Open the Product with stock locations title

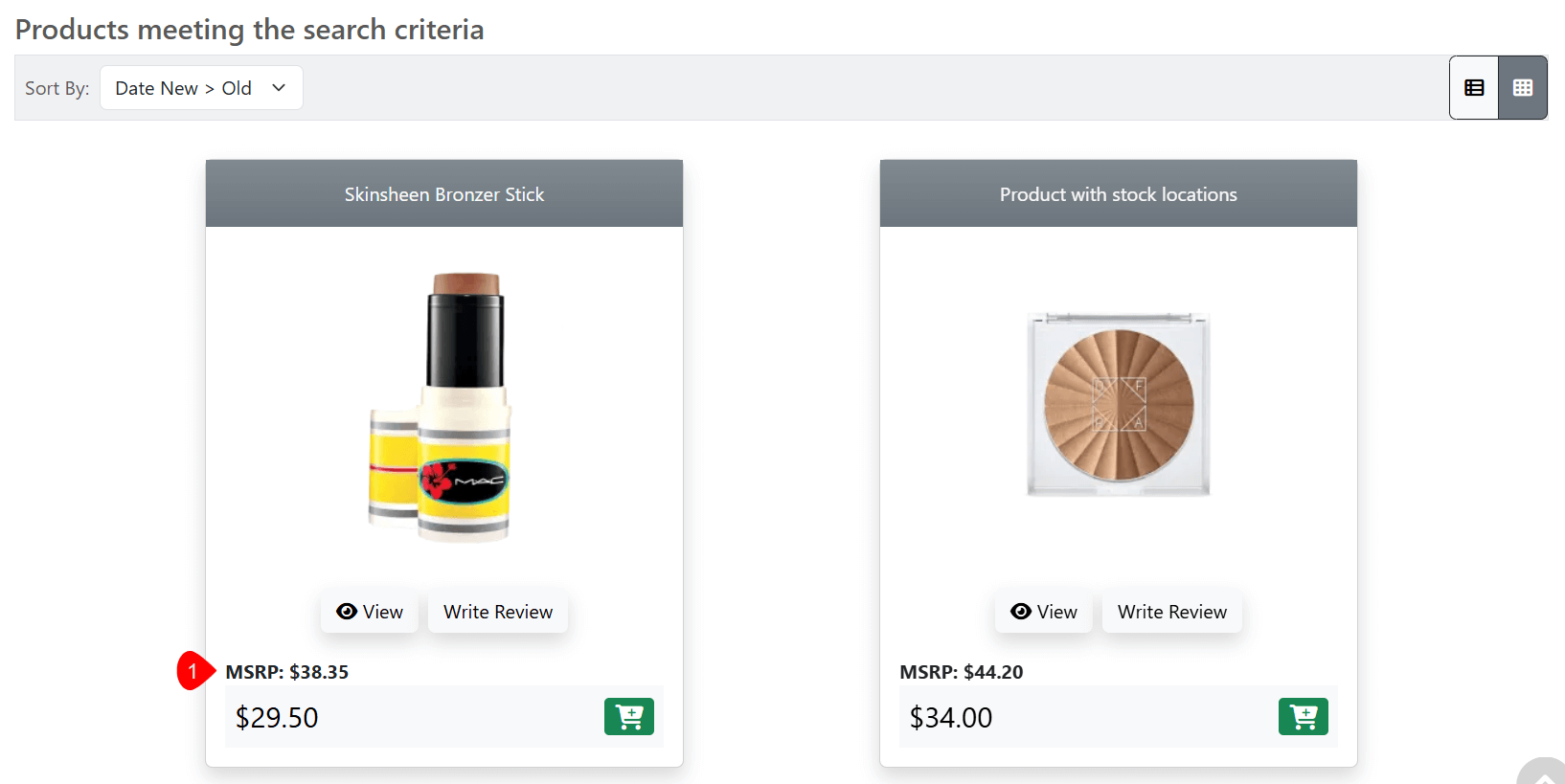pyautogui.click(x=1119, y=194)
